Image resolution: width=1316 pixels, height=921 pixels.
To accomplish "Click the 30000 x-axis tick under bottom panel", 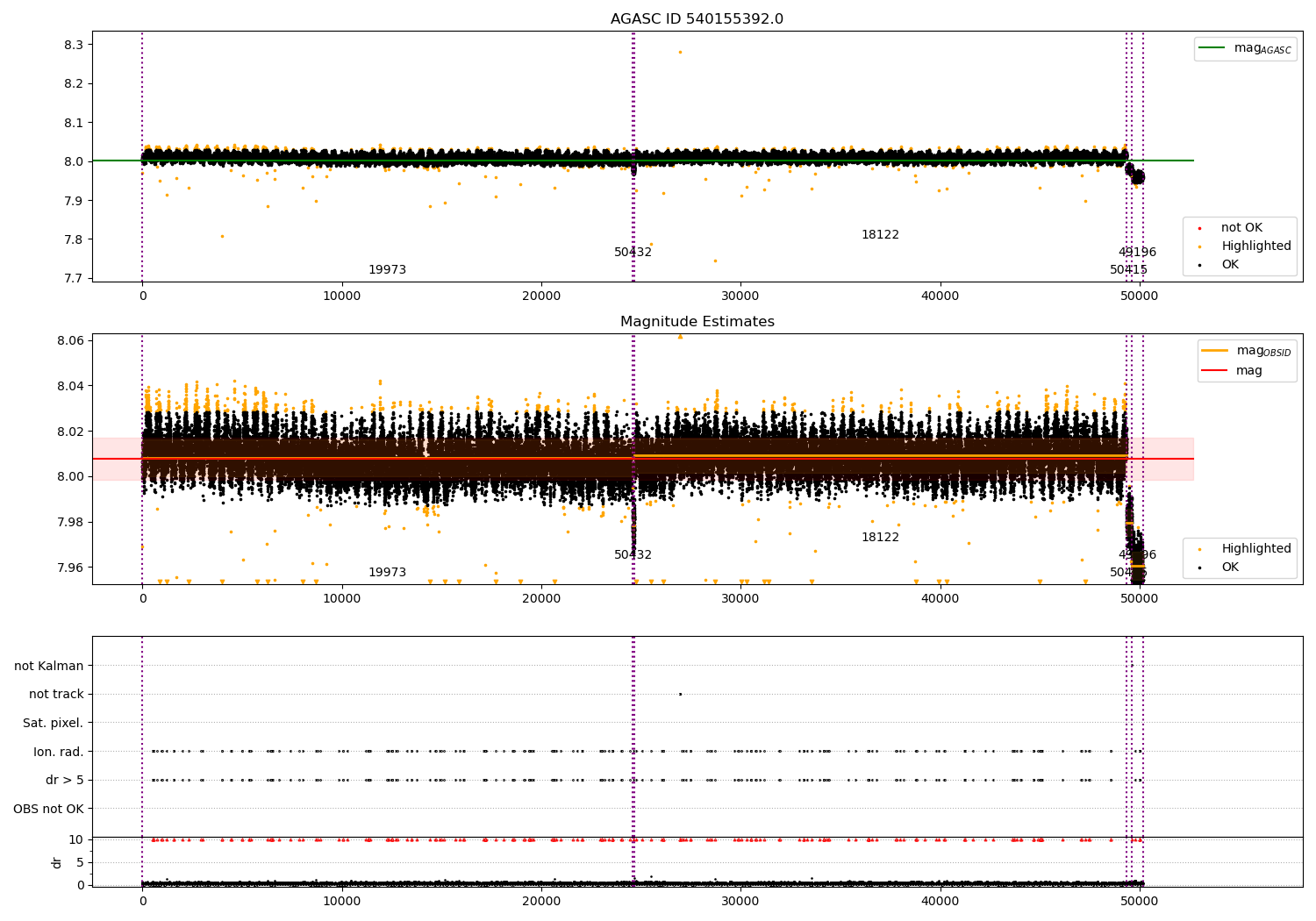I will 741,902.
